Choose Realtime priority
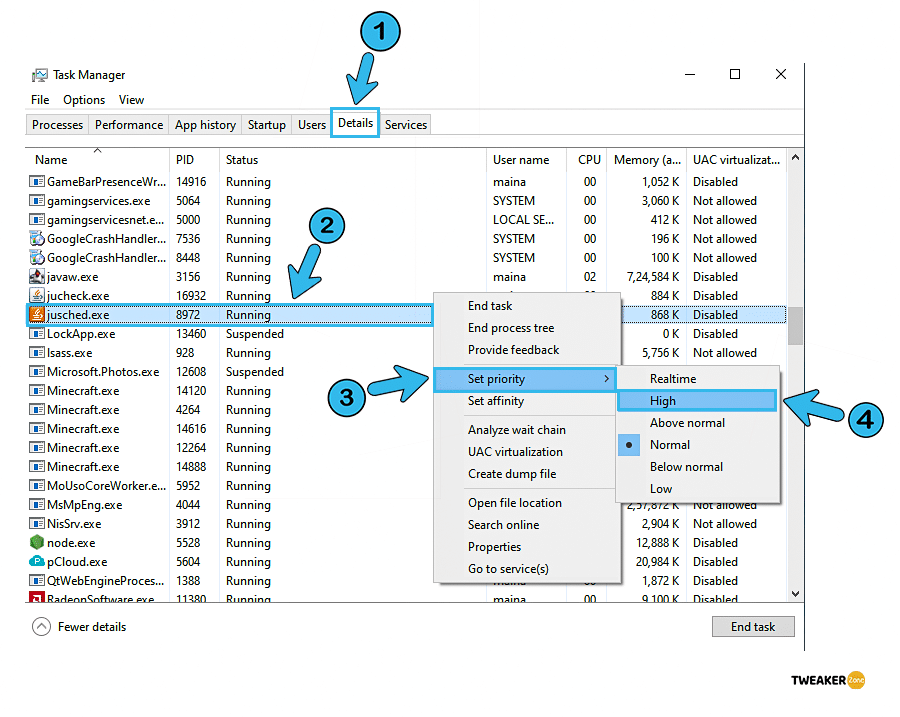Viewport: 900px width, 717px height. pos(698,379)
